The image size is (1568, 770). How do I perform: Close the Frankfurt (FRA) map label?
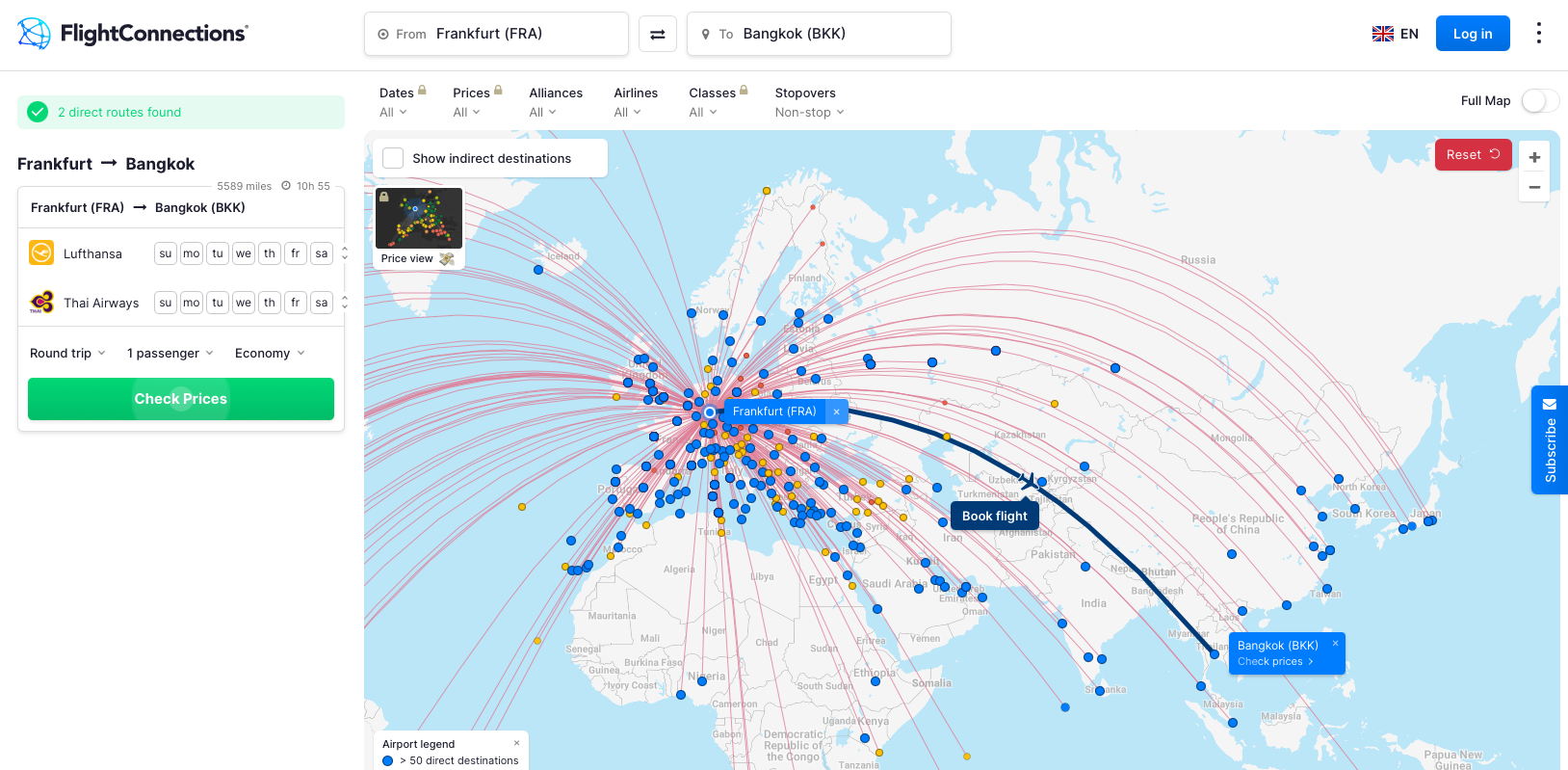[836, 412]
